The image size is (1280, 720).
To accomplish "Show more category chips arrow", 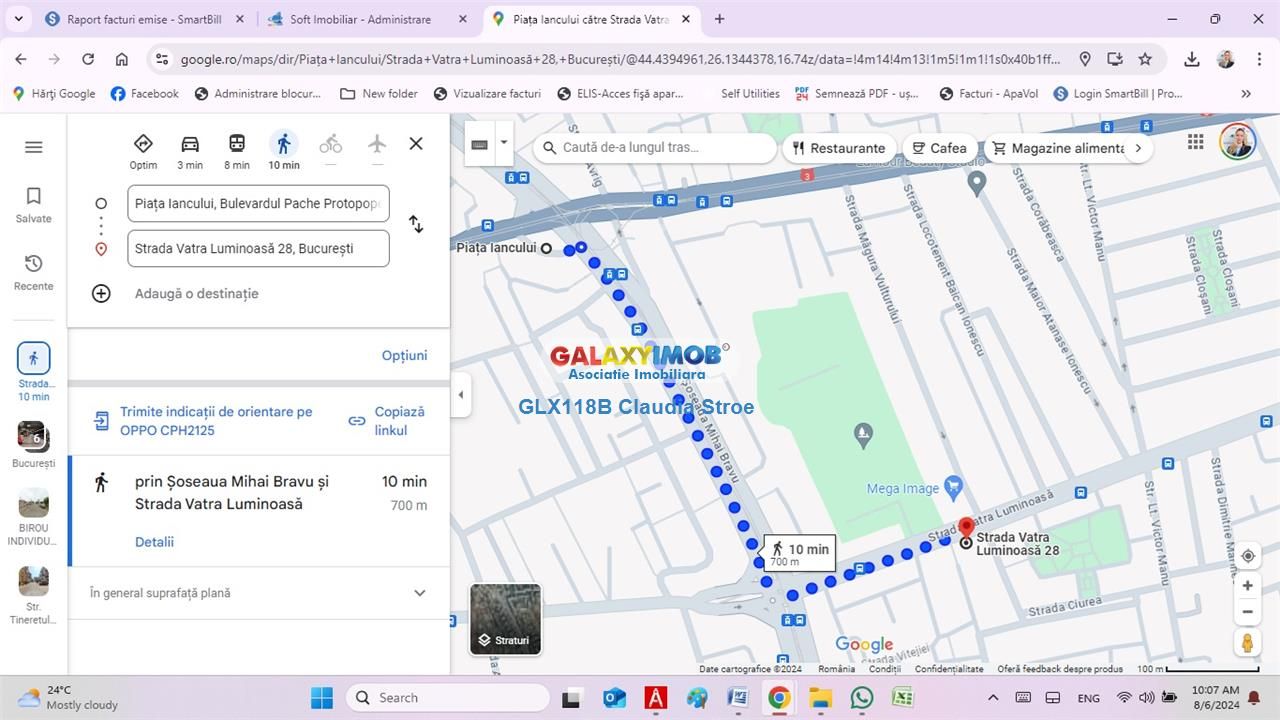I will click(x=1138, y=148).
